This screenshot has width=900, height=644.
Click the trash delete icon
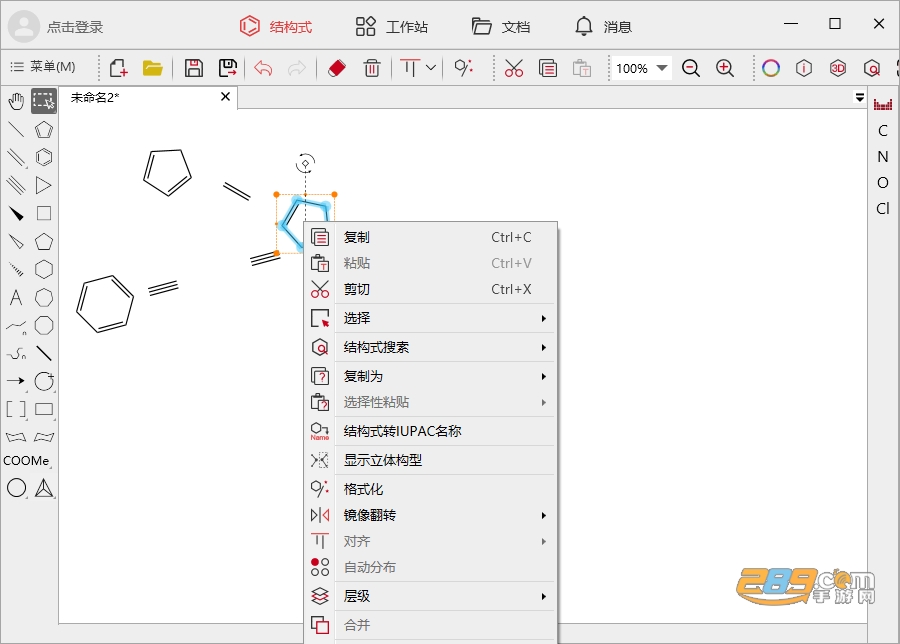pyautogui.click(x=372, y=68)
